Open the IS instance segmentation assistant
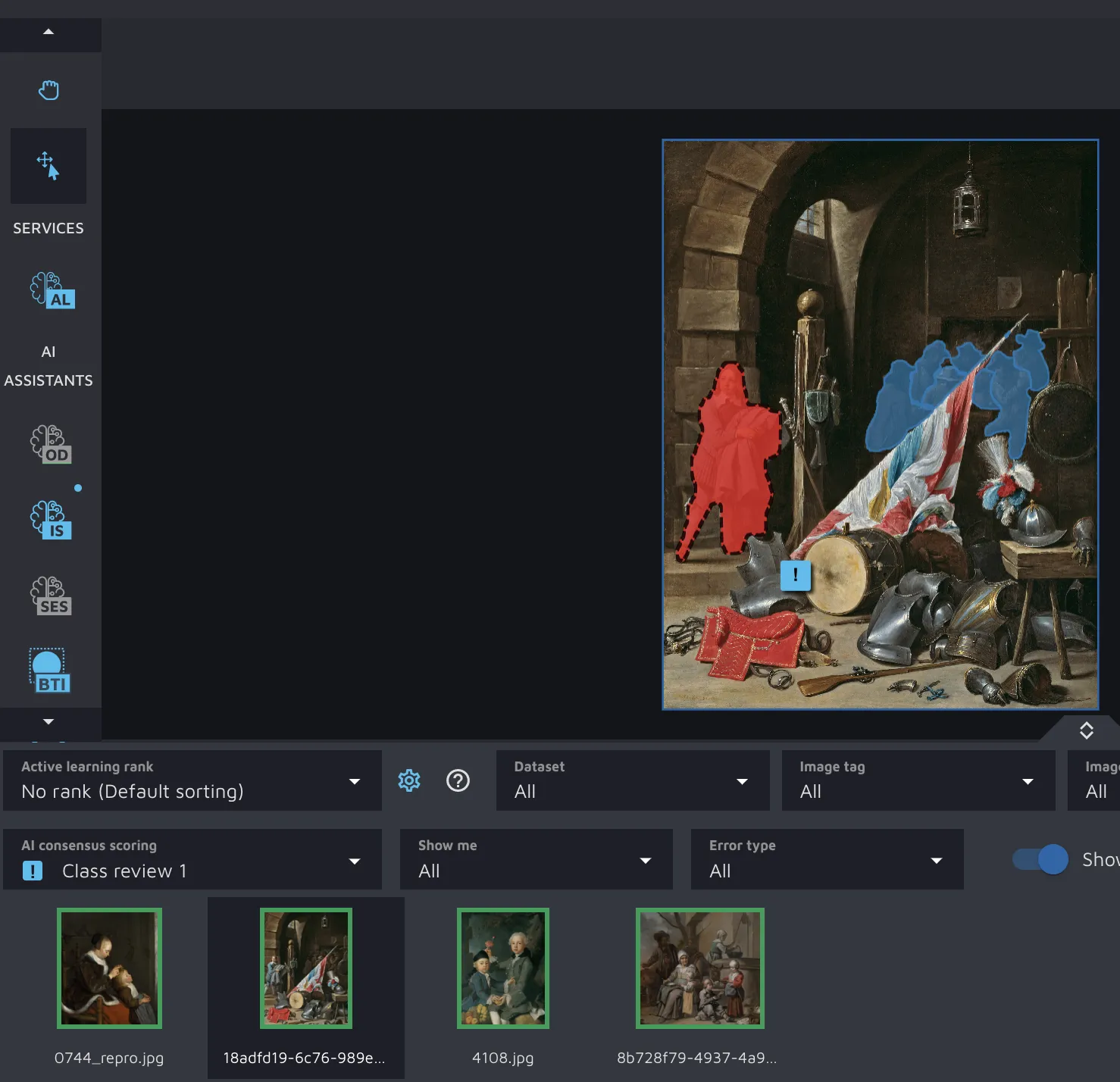 click(52, 520)
